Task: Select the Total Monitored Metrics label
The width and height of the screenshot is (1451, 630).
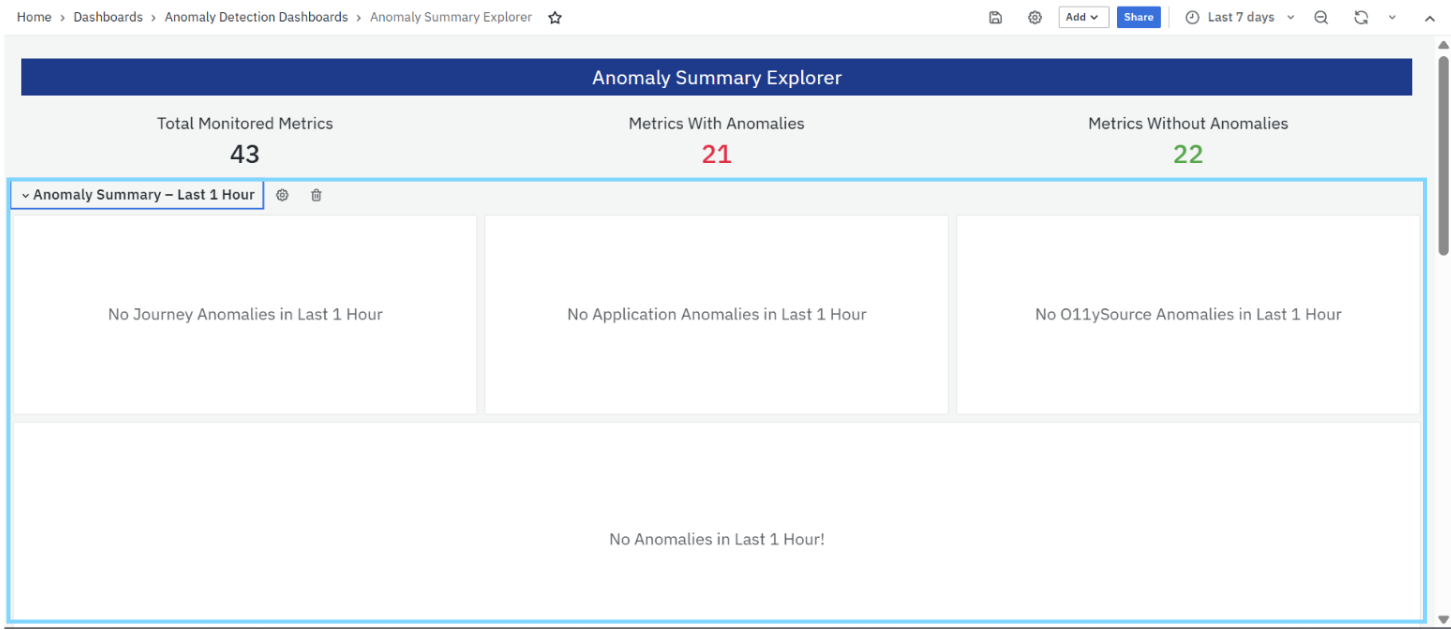Action: pyautogui.click(x=245, y=123)
